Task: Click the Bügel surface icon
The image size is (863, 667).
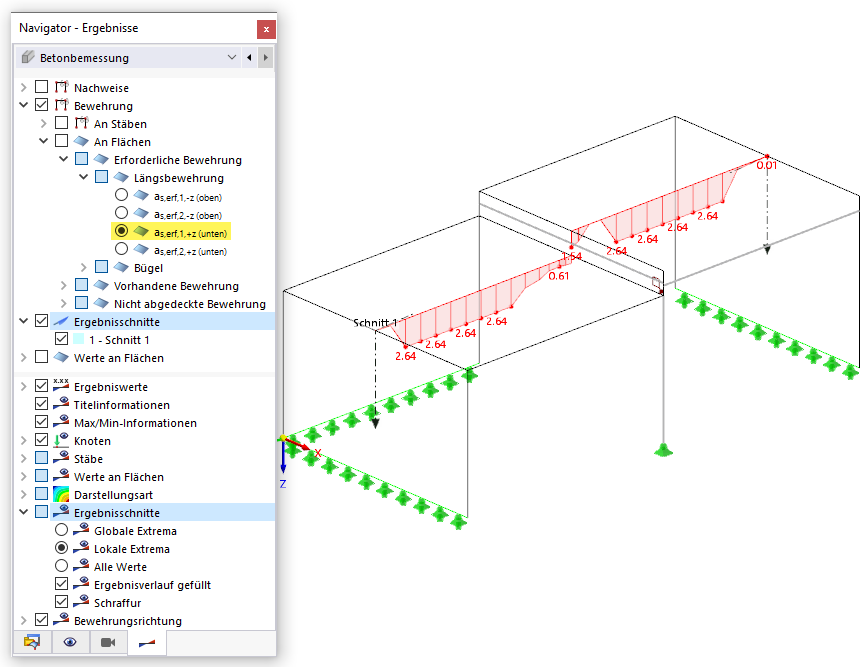Action: click(121, 267)
